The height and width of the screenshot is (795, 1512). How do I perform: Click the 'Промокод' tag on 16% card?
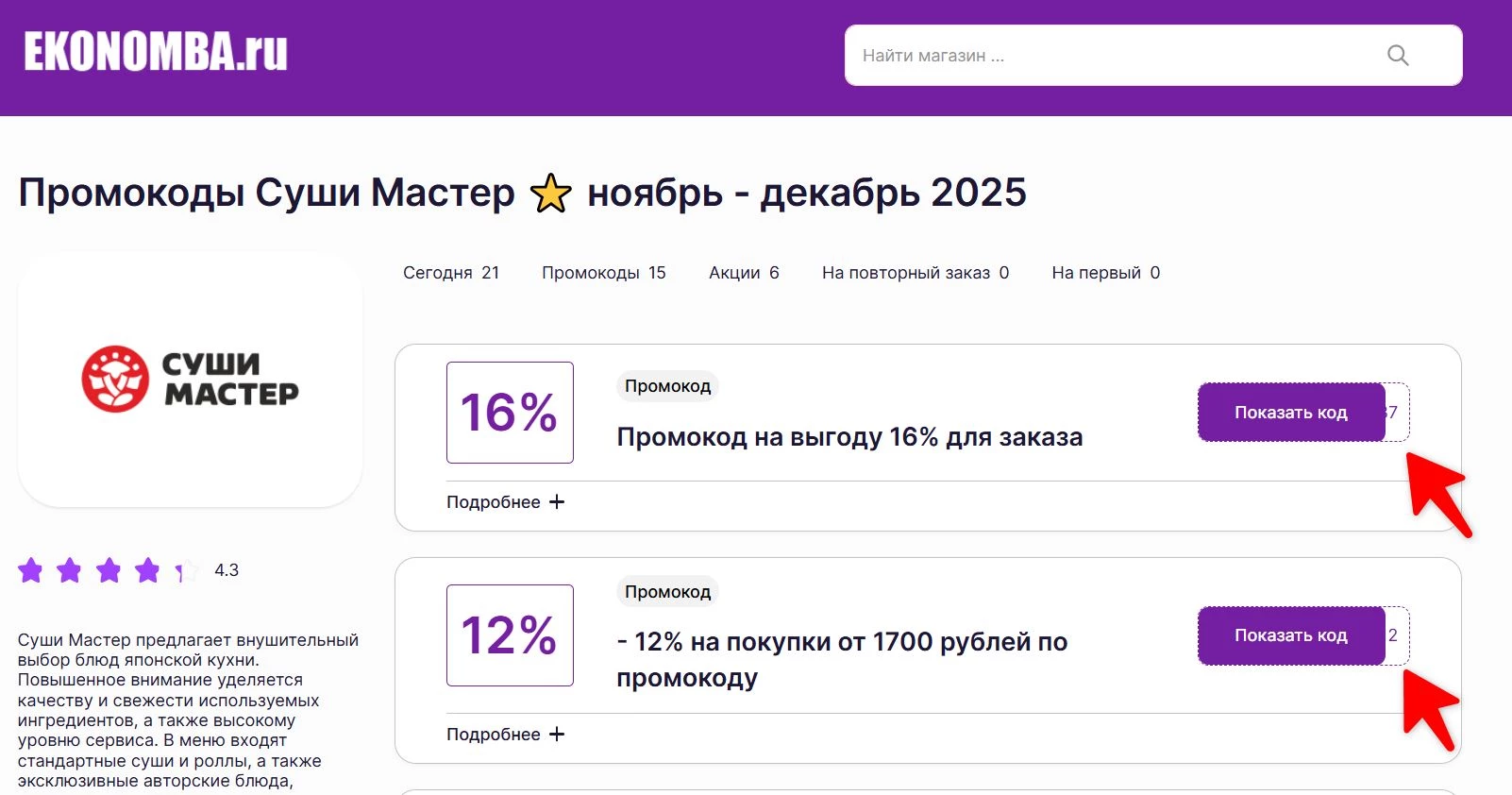click(667, 386)
